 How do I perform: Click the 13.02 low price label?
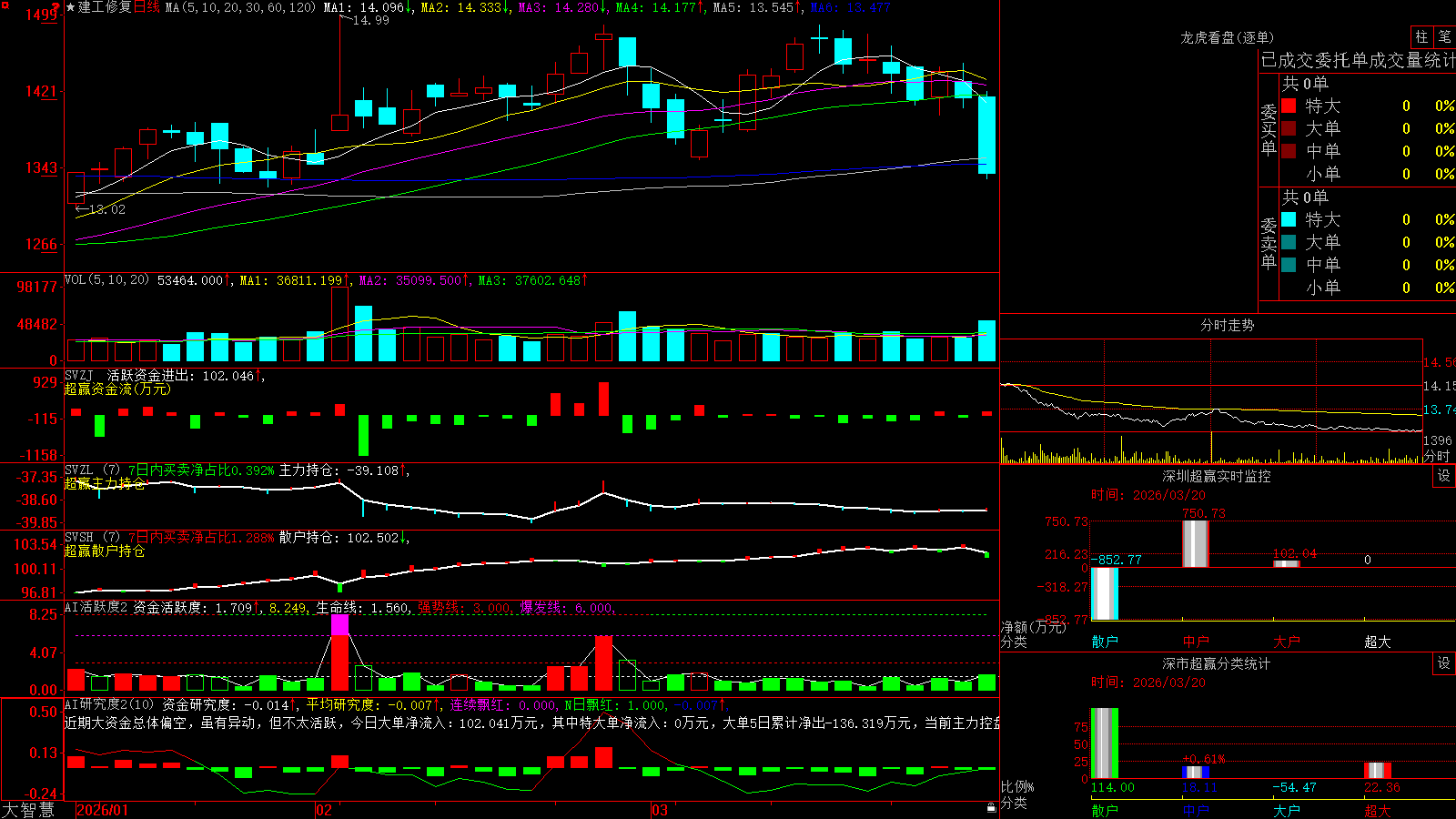[107, 209]
